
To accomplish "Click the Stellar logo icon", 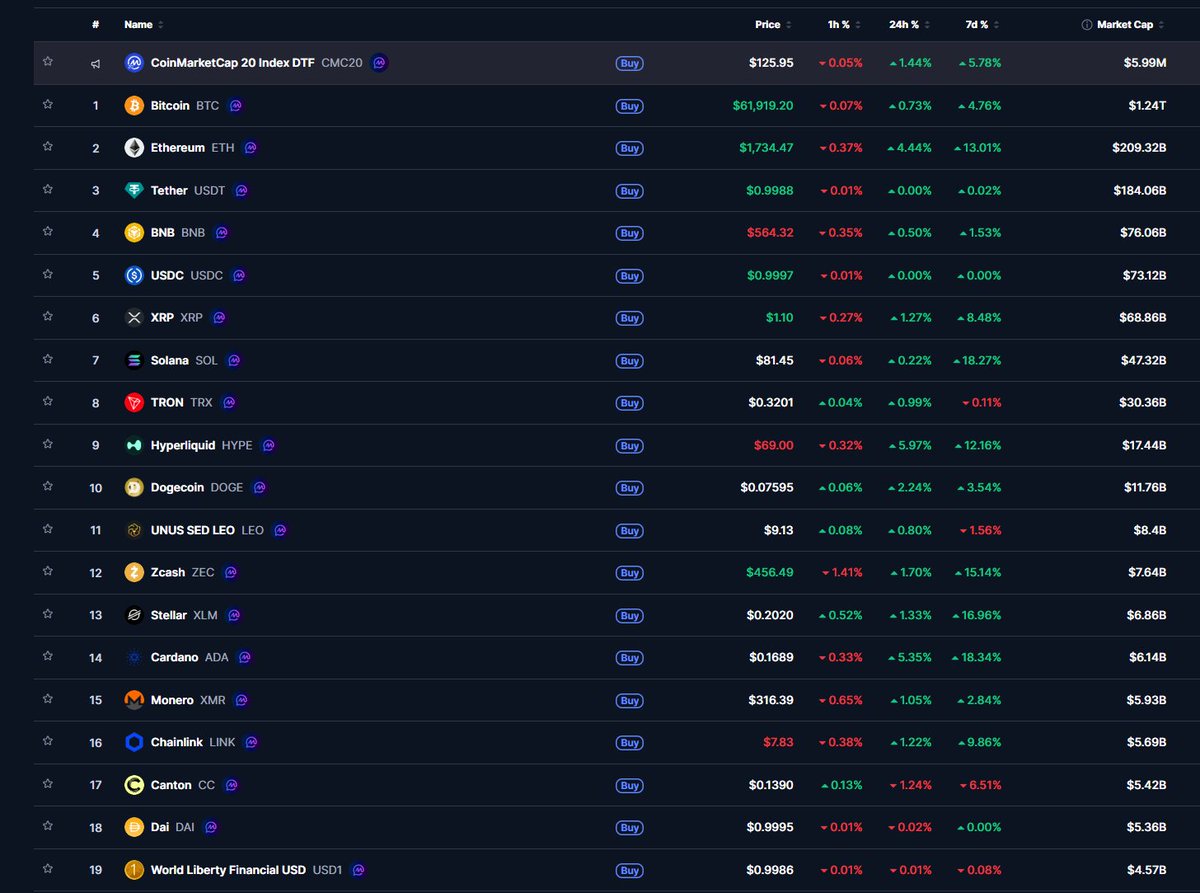I will pyautogui.click(x=134, y=615).
